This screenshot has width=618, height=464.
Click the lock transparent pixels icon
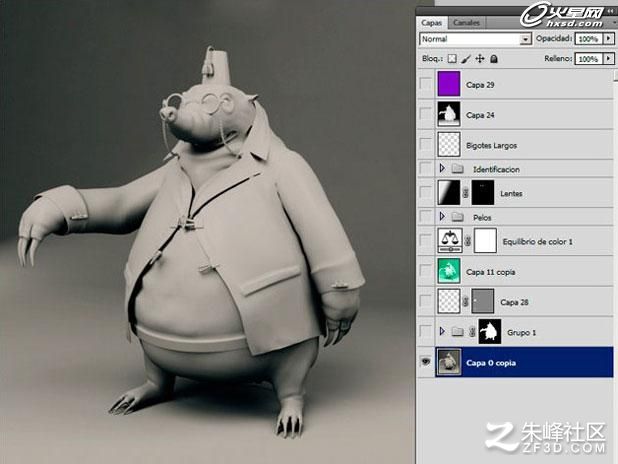click(452, 59)
